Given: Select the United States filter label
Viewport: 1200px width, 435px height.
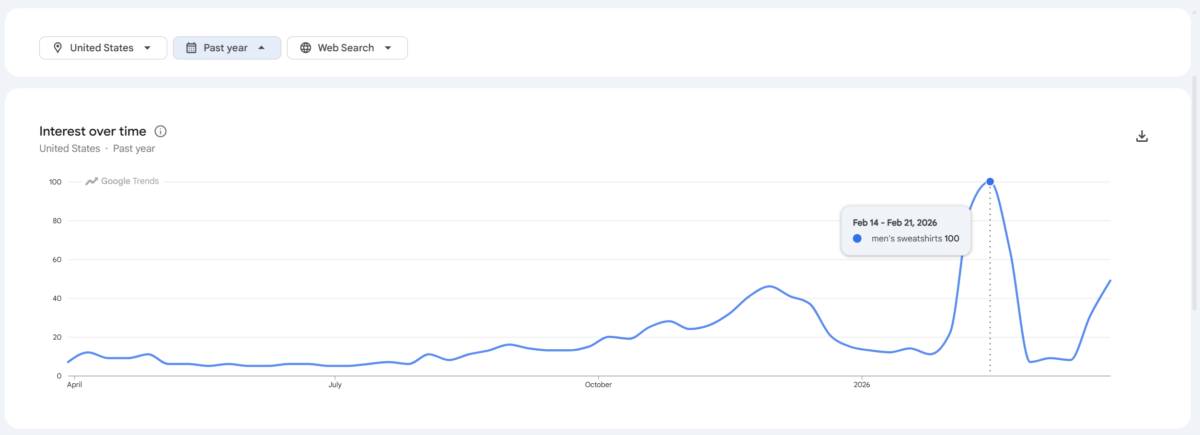Looking at the screenshot, I should (x=101, y=48).
